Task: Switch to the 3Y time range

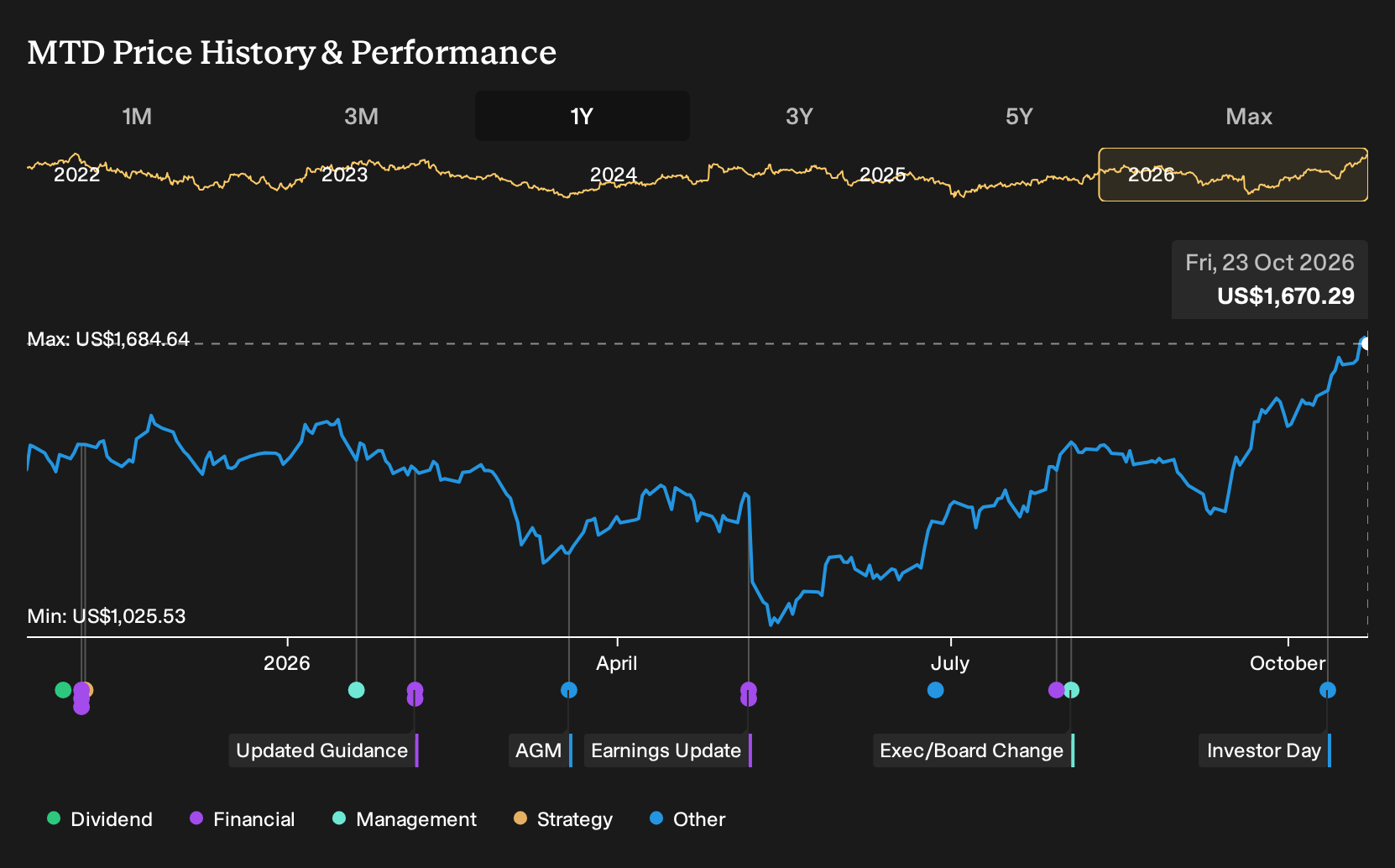Action: 799,116
